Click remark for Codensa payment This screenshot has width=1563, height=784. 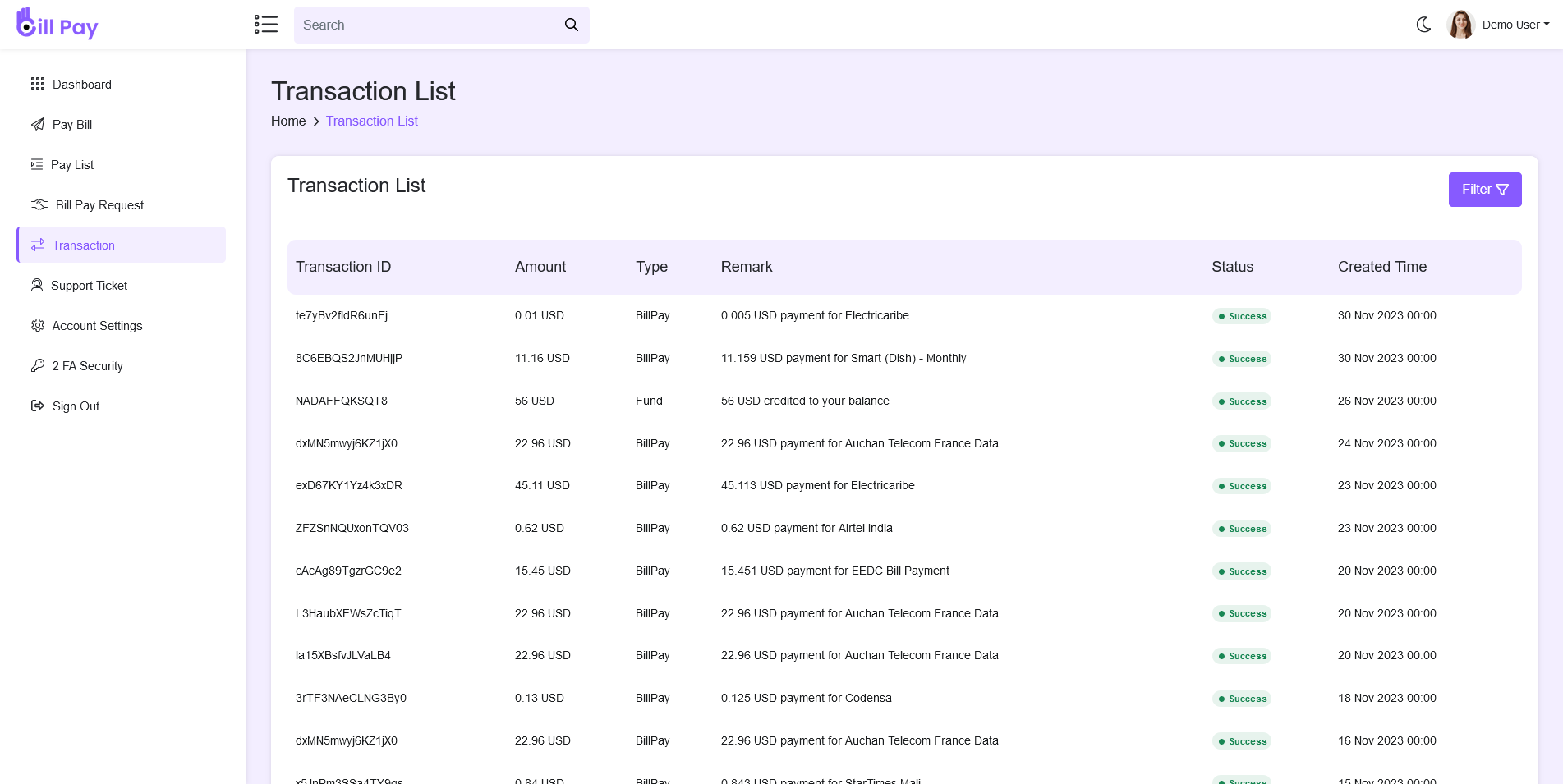point(807,698)
